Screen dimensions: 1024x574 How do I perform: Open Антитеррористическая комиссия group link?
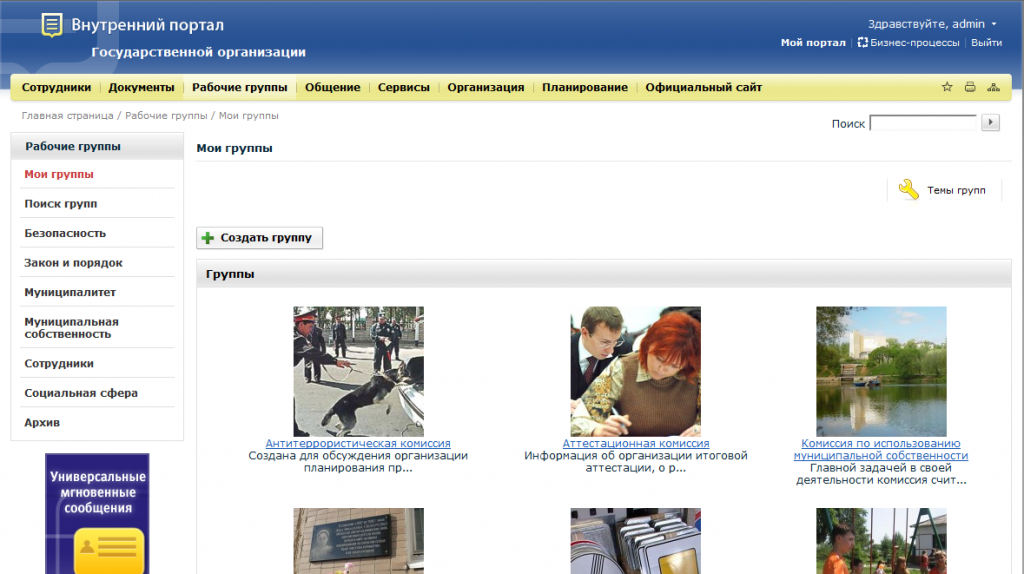[358, 443]
